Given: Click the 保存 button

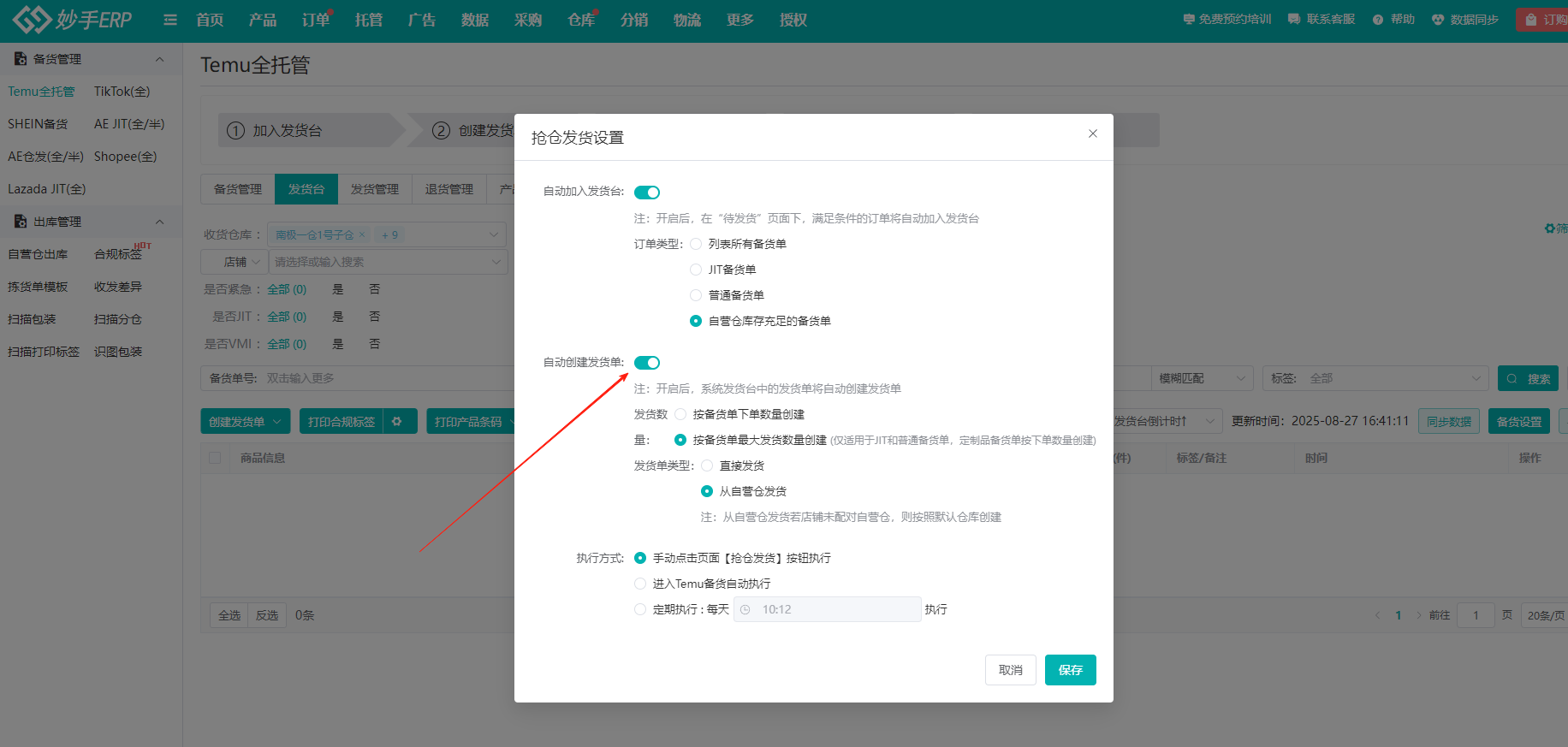Looking at the screenshot, I should 1070,670.
